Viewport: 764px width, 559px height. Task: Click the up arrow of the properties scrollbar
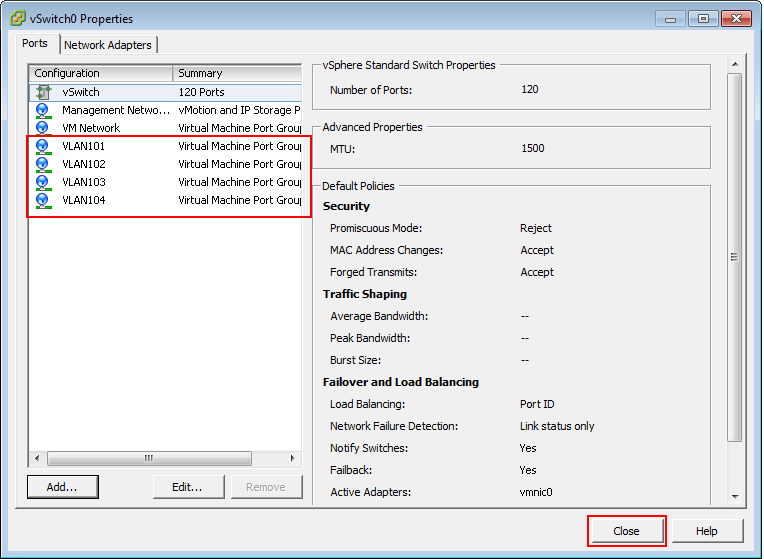coord(735,64)
